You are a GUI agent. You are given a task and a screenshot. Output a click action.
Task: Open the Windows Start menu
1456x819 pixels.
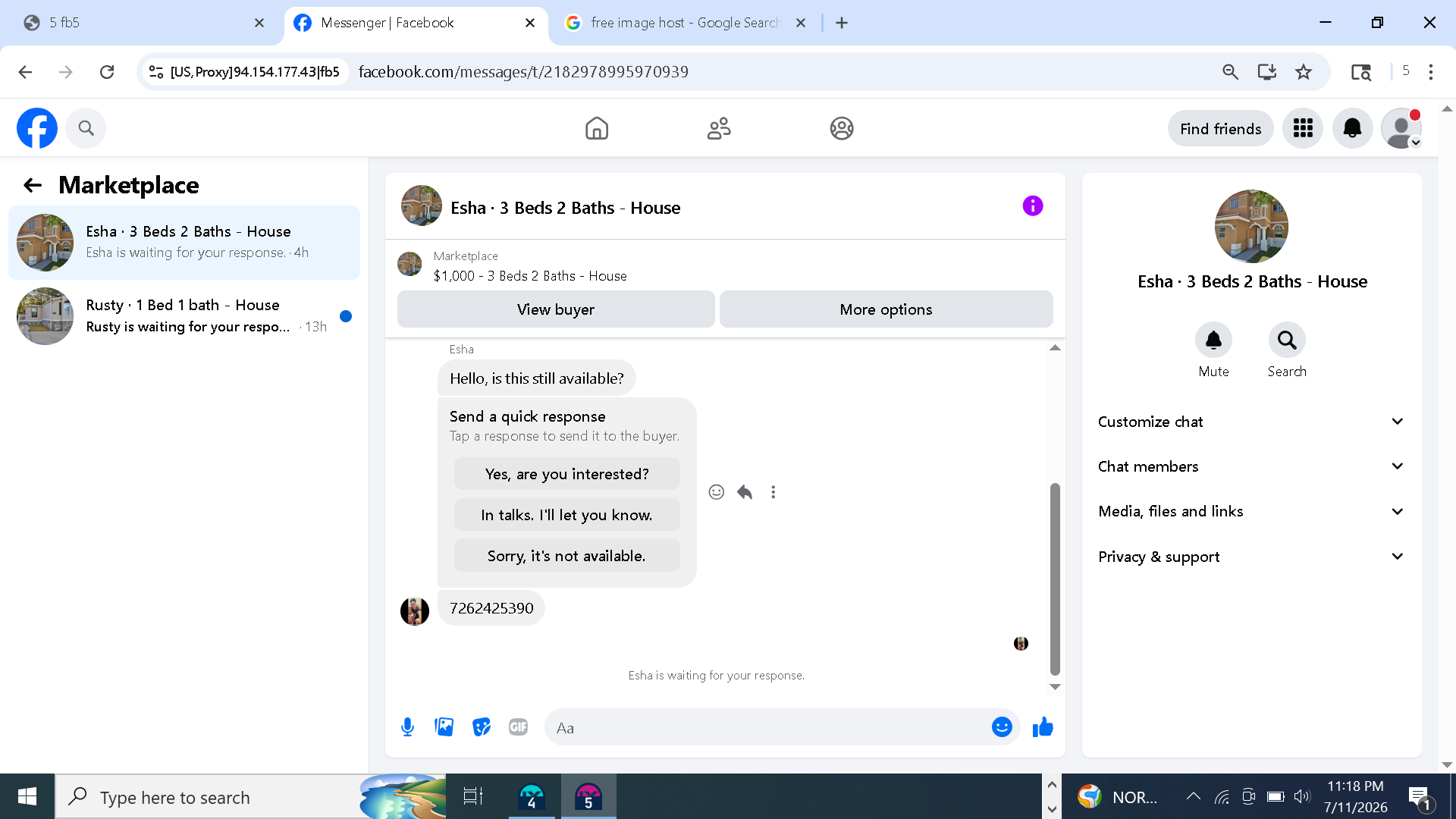point(27,796)
